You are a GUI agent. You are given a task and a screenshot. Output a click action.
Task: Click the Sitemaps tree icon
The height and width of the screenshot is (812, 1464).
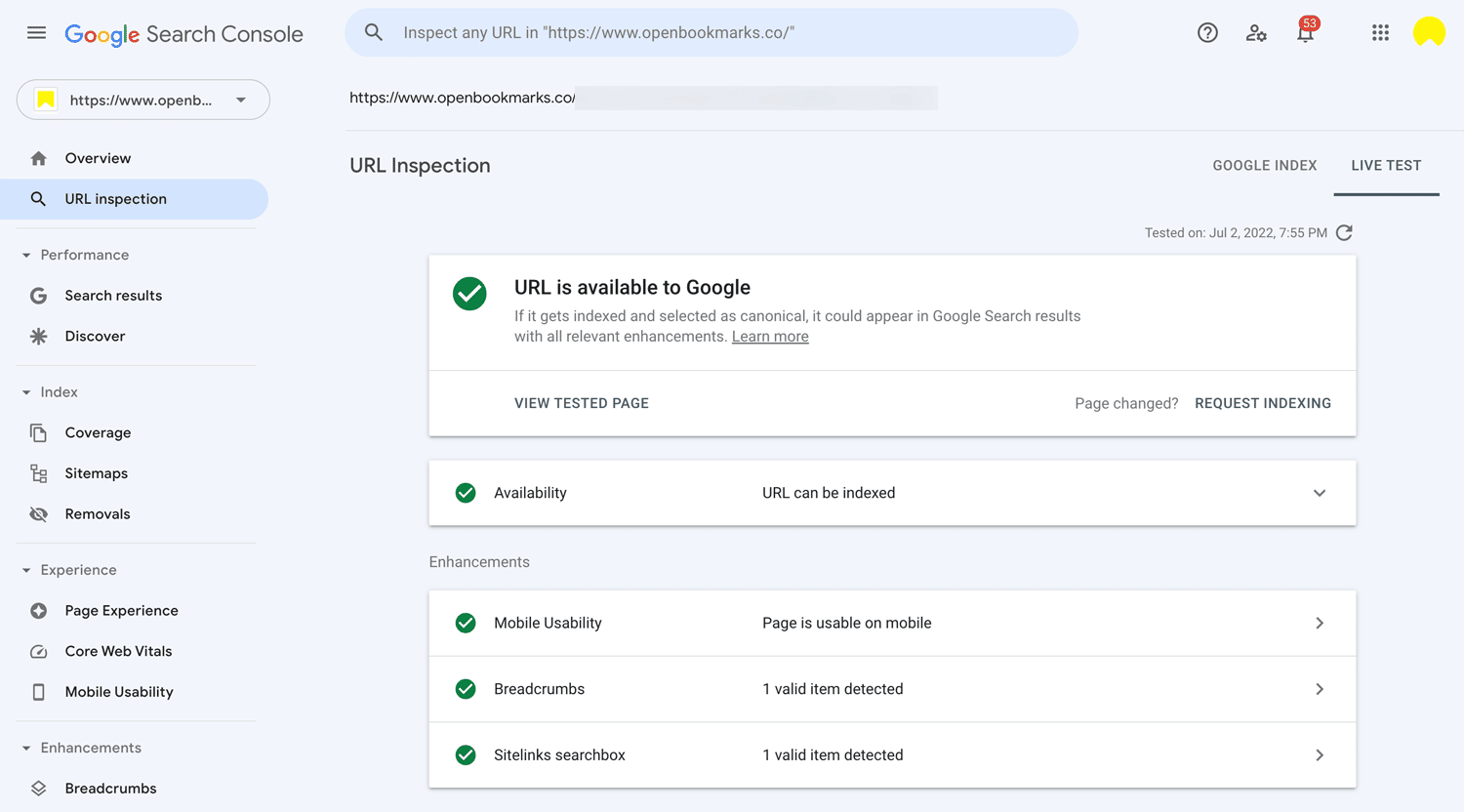[x=38, y=473]
